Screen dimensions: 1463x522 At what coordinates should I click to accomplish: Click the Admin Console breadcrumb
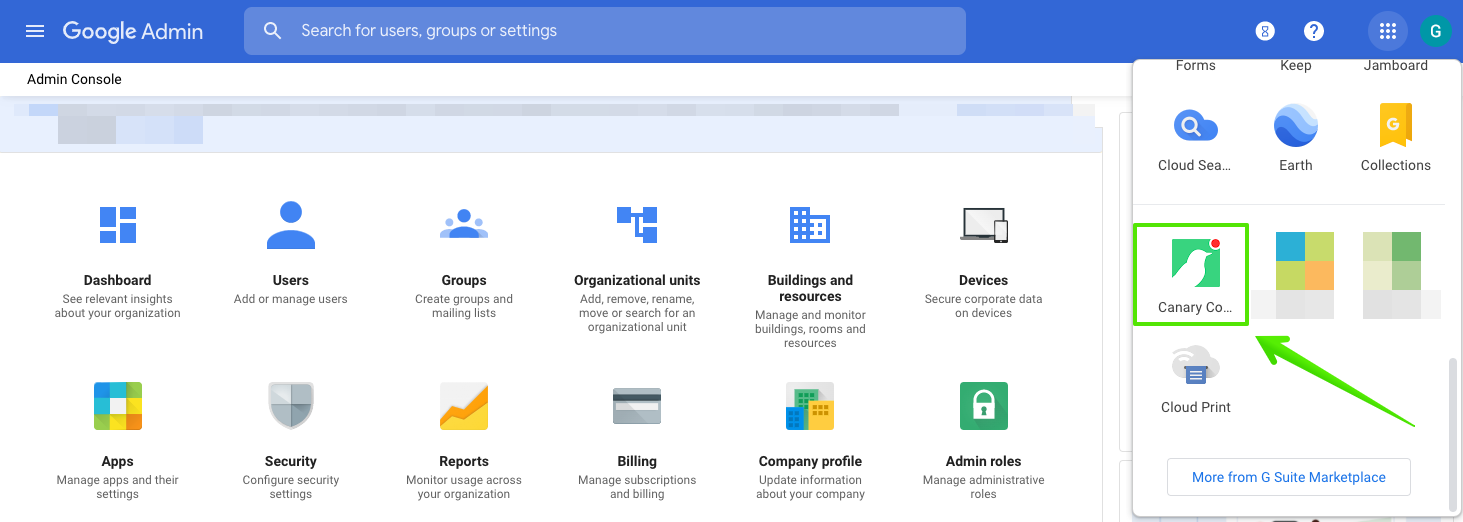[74, 79]
